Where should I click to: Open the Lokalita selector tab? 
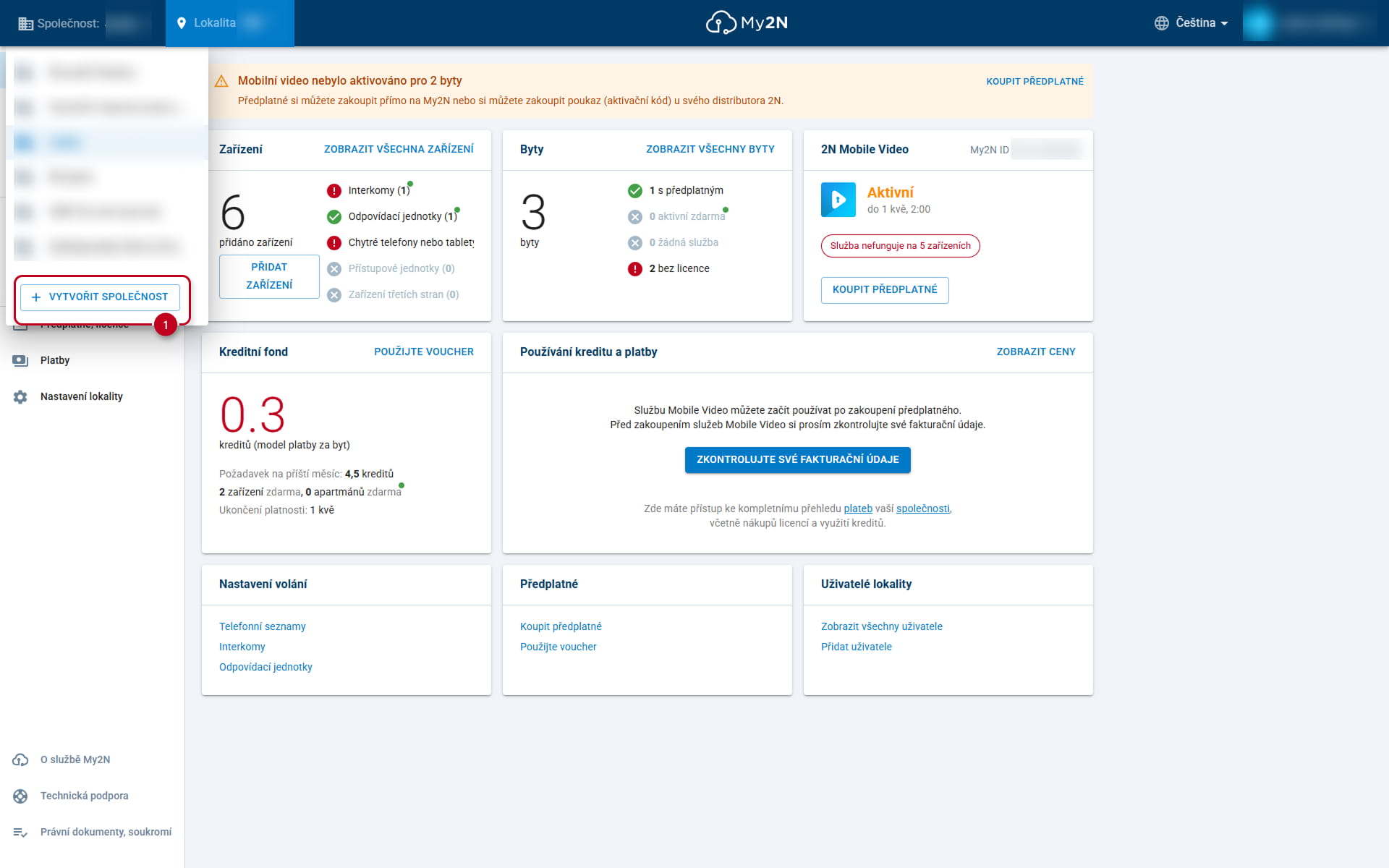pyautogui.click(x=230, y=23)
